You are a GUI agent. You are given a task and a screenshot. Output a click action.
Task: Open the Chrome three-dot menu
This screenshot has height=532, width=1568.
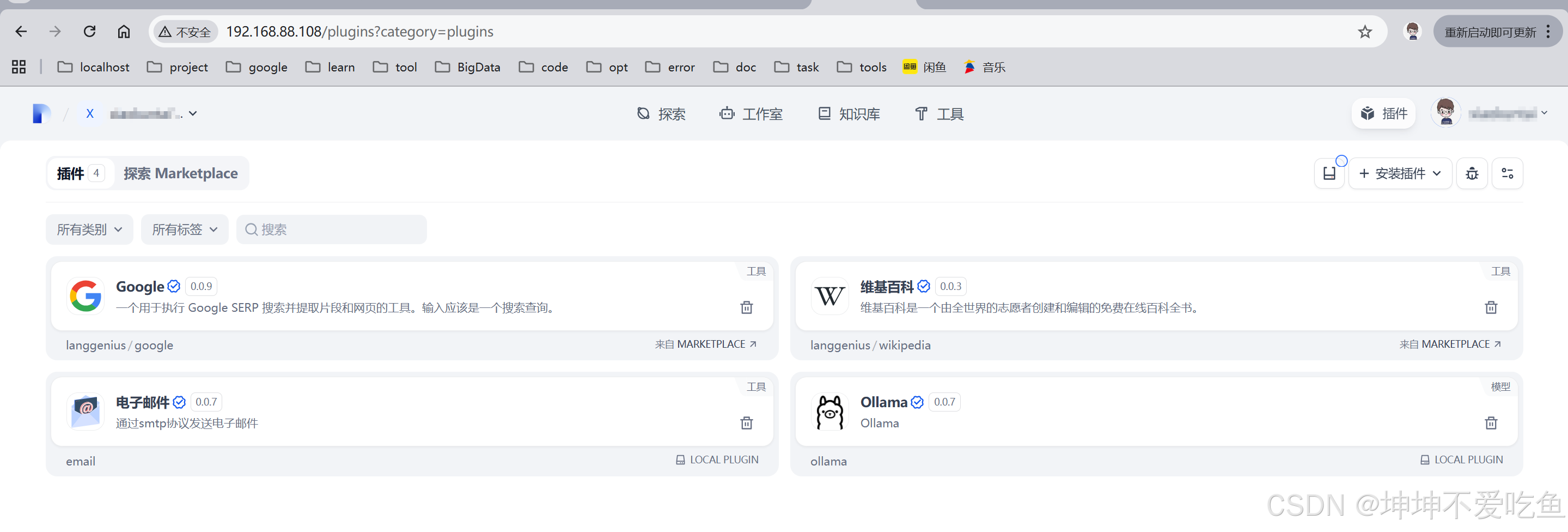(1548, 32)
